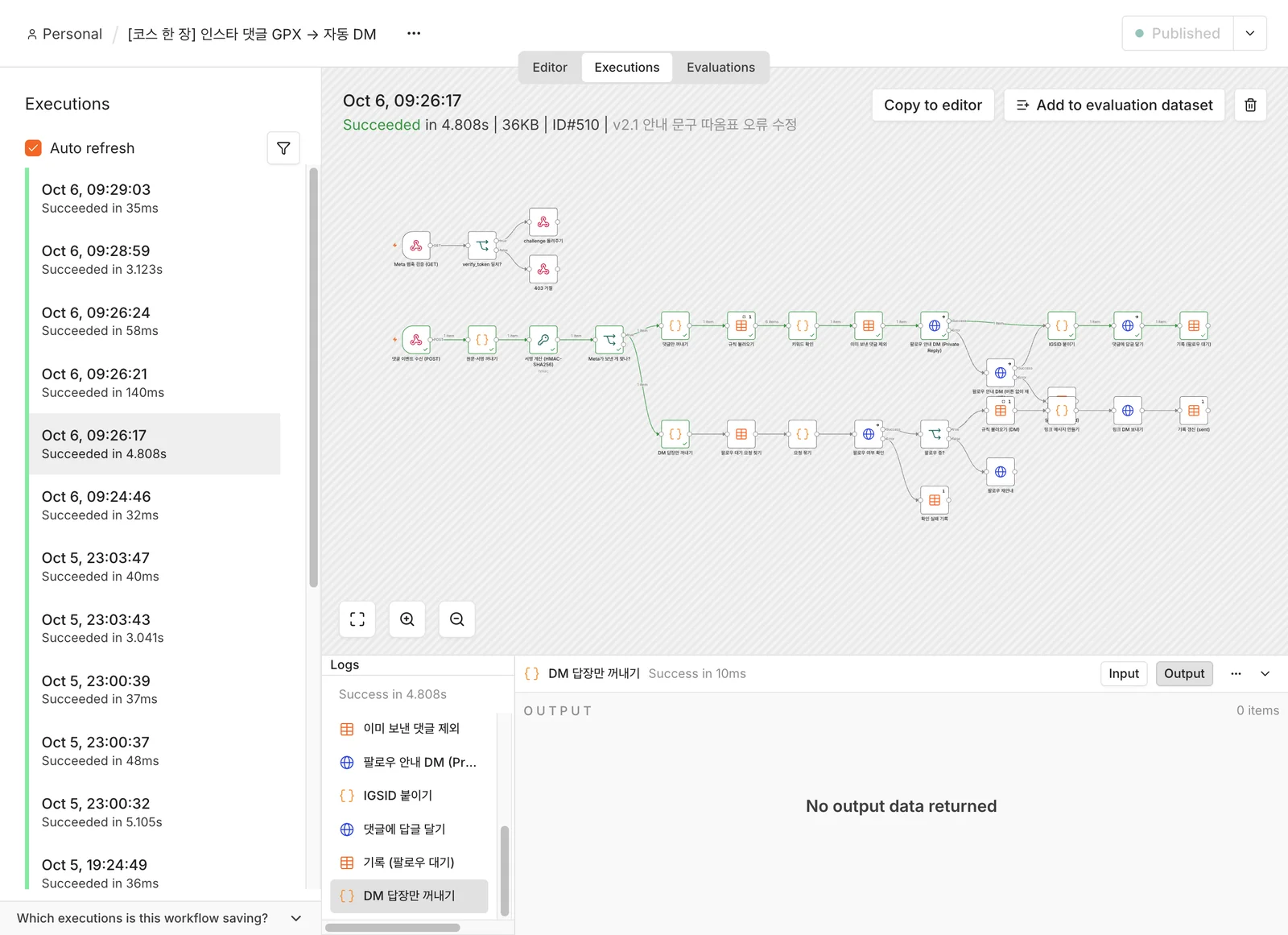Open the '팔로우 대기 요청 찾기' table node

(741, 434)
